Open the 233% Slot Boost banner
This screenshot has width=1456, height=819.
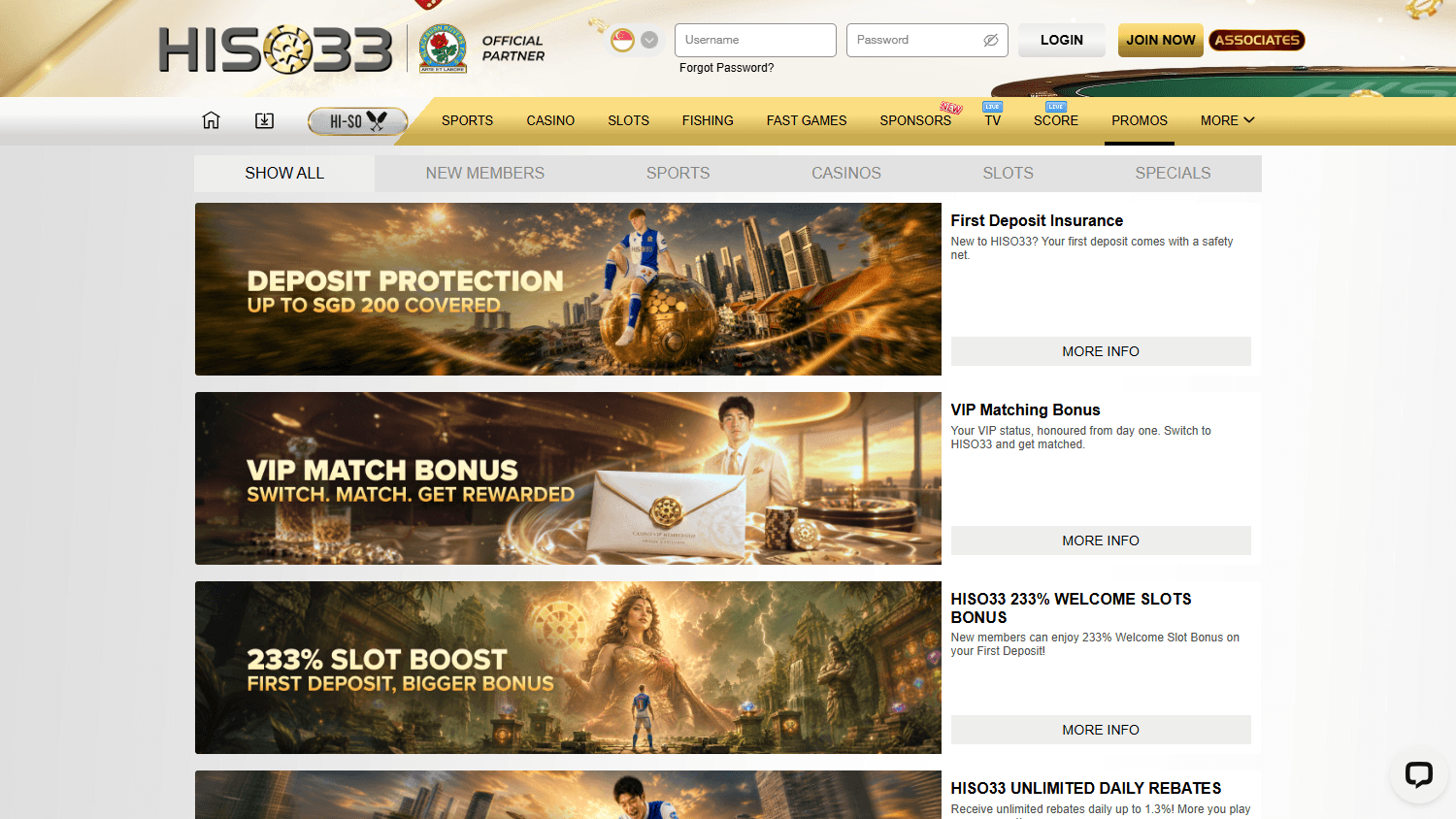[568, 668]
